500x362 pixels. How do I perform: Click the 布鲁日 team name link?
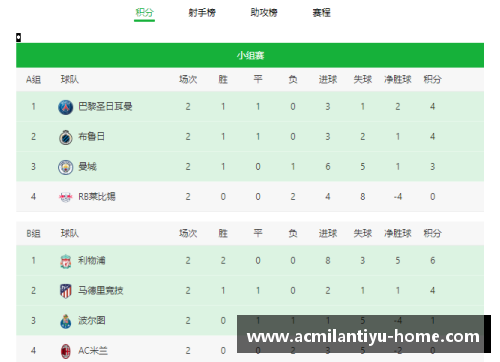[x=92, y=136]
